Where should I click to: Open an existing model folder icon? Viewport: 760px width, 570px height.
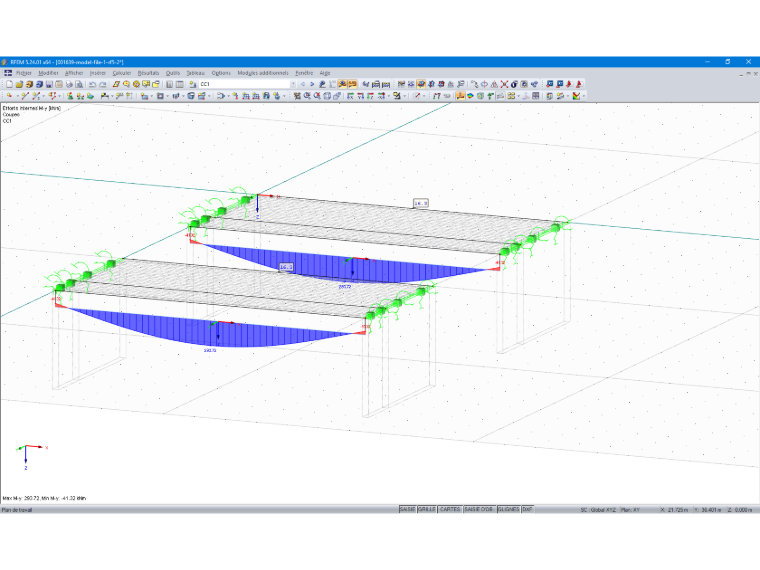(19, 84)
